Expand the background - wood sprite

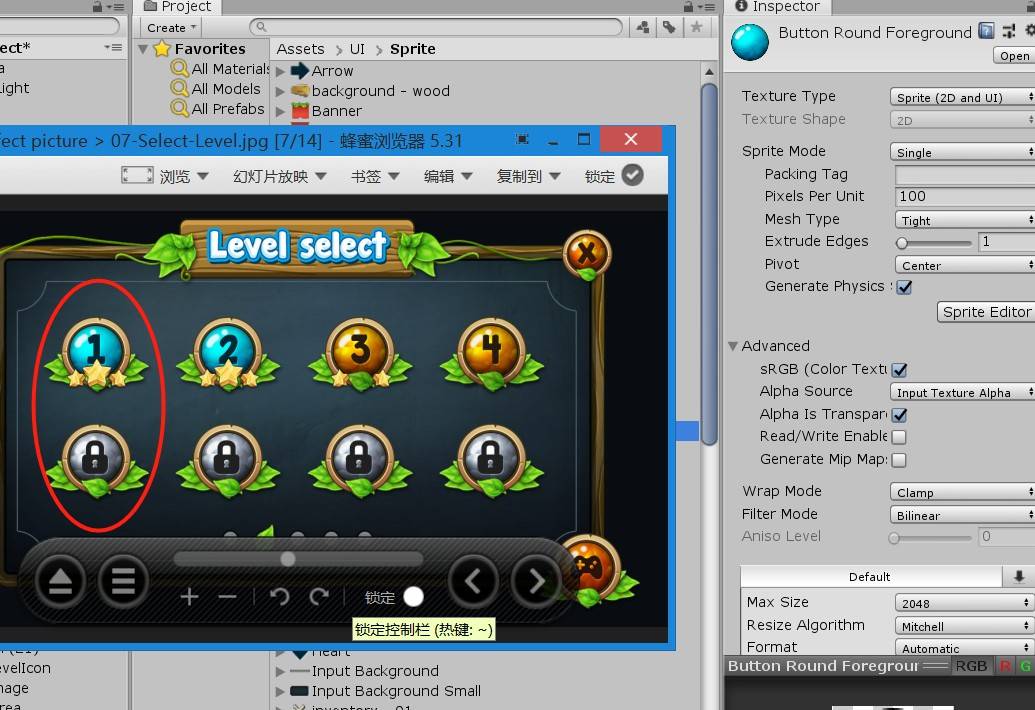[x=281, y=91]
